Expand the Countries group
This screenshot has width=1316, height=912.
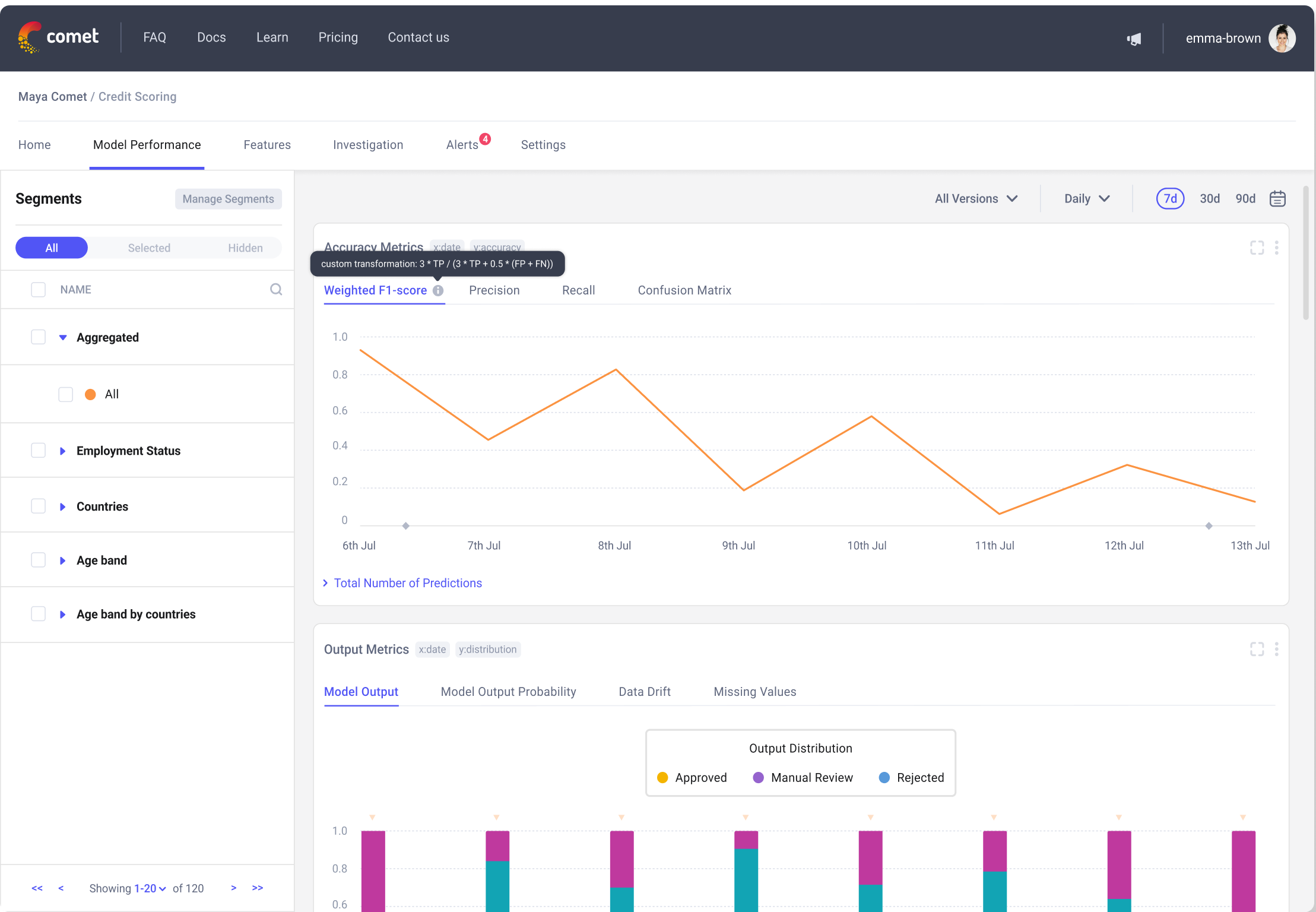[x=62, y=506]
